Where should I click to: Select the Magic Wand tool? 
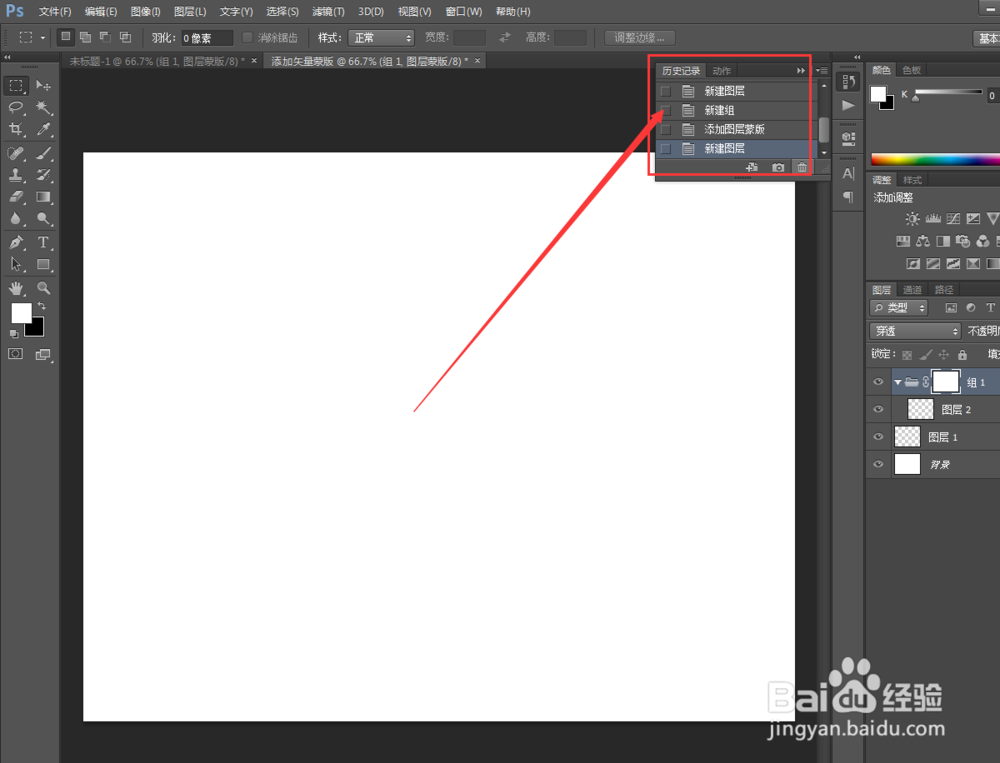pyautogui.click(x=43, y=107)
